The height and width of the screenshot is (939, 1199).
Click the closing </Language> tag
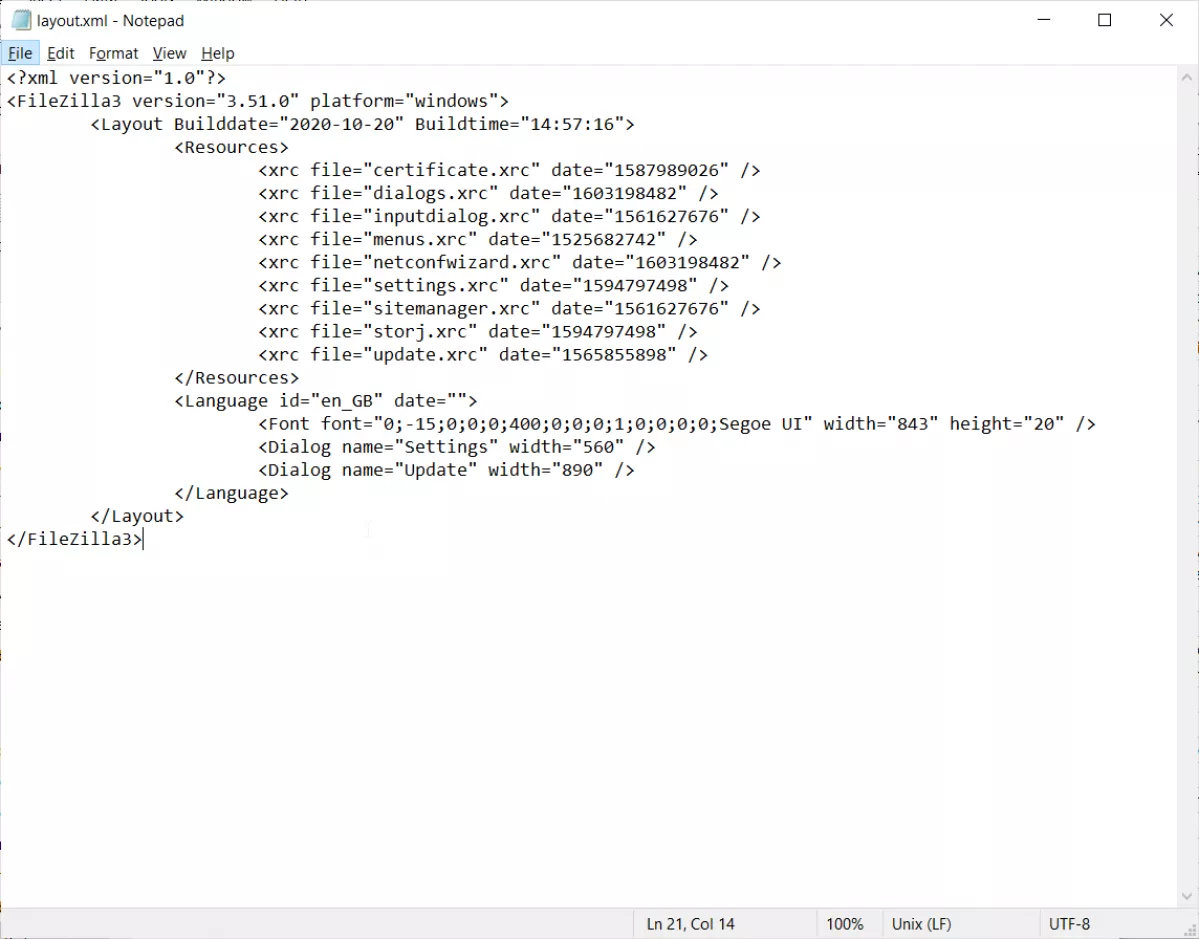point(231,493)
